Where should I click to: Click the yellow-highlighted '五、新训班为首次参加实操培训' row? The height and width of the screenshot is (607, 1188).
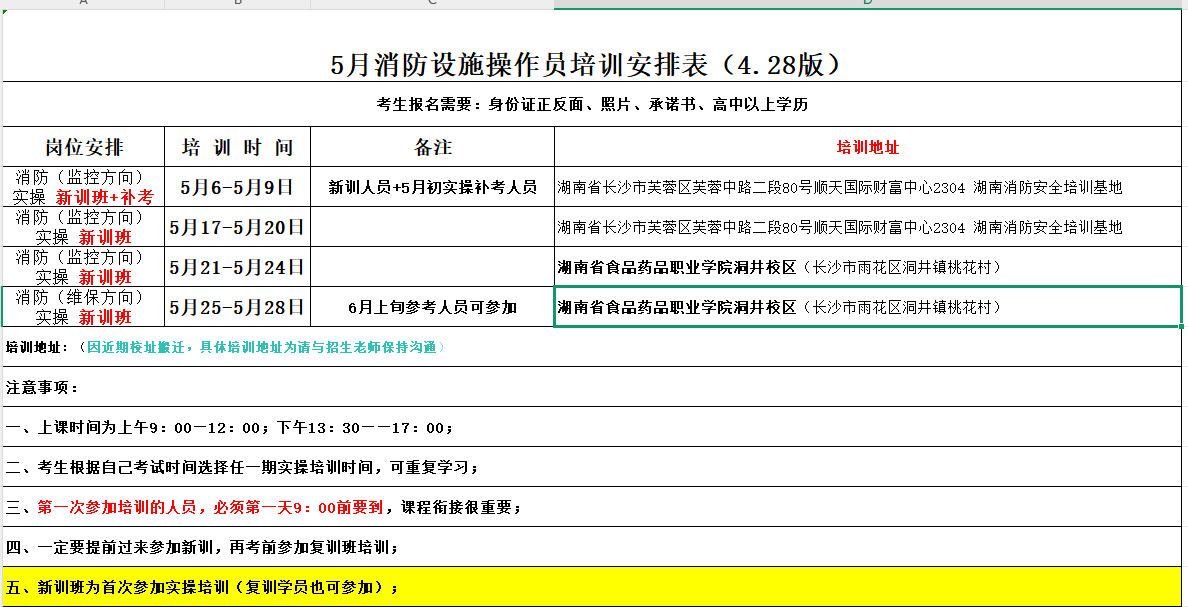592,587
